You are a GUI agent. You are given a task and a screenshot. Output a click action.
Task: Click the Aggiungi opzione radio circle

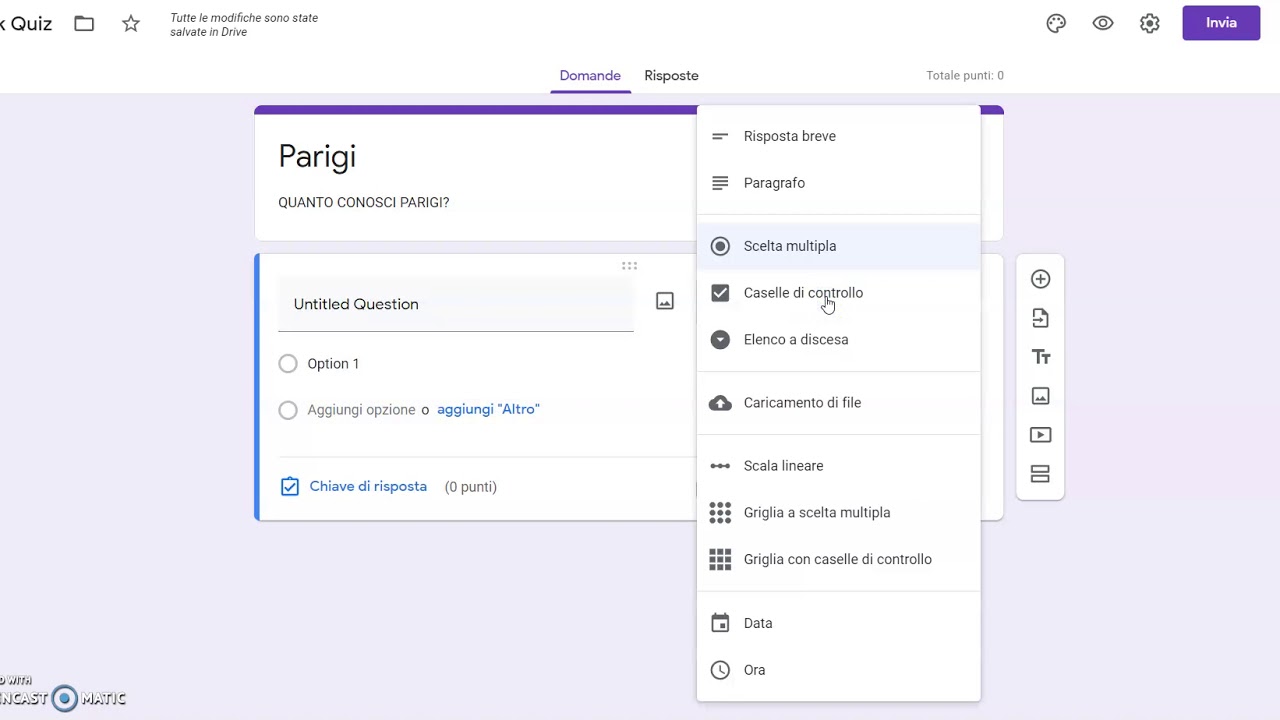click(x=288, y=410)
